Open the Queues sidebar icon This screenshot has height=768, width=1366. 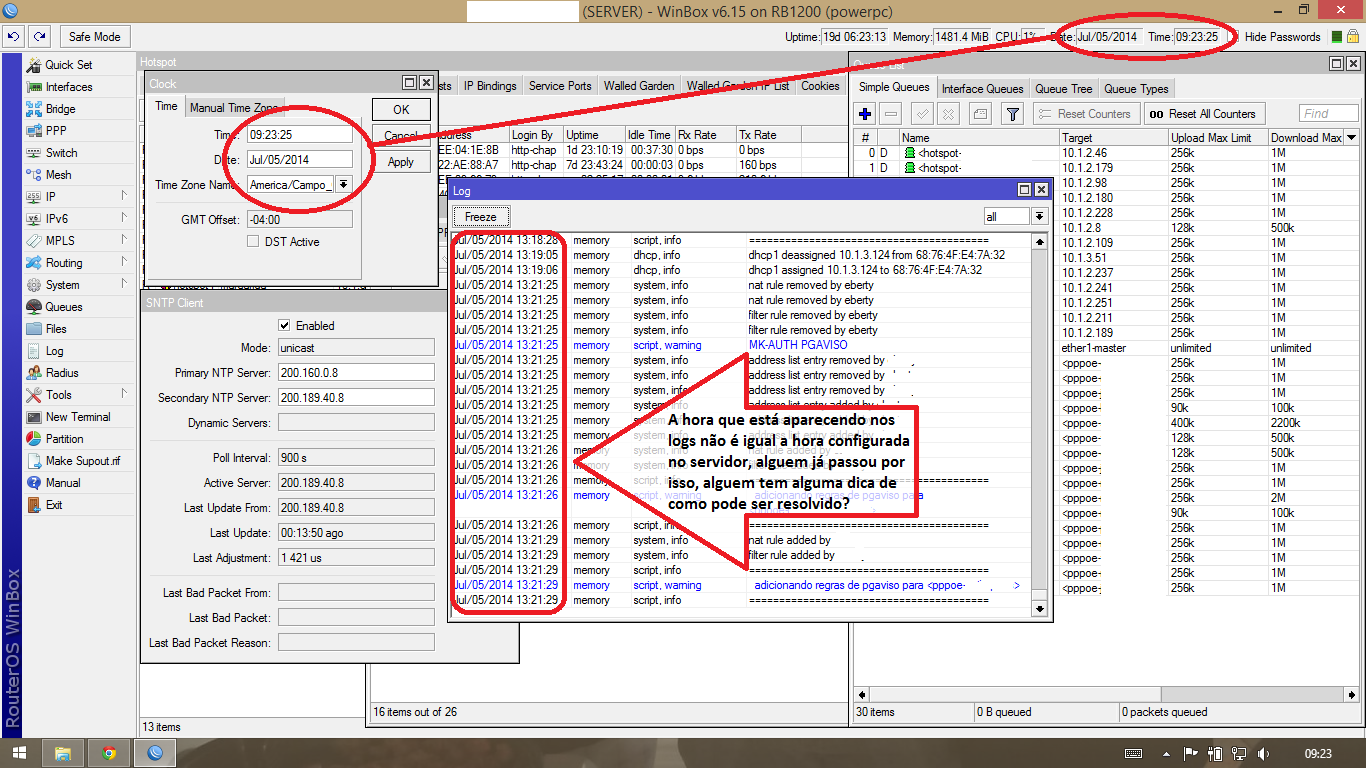(33, 307)
